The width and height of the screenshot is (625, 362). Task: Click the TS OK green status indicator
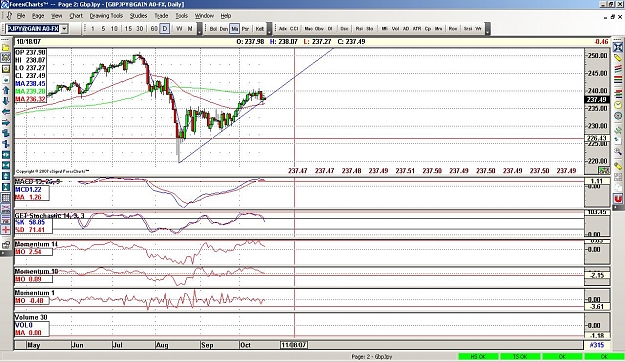pyautogui.click(x=520, y=356)
